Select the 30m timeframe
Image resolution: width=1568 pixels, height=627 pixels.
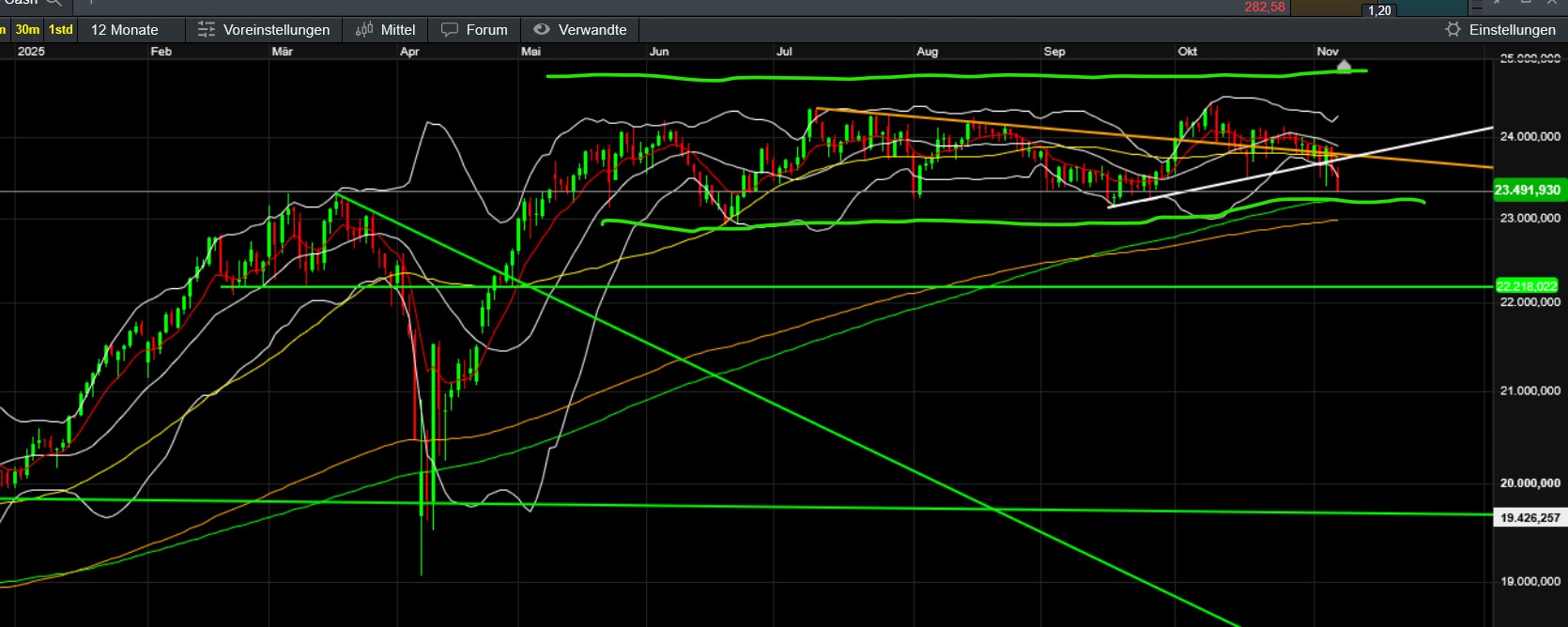27,30
